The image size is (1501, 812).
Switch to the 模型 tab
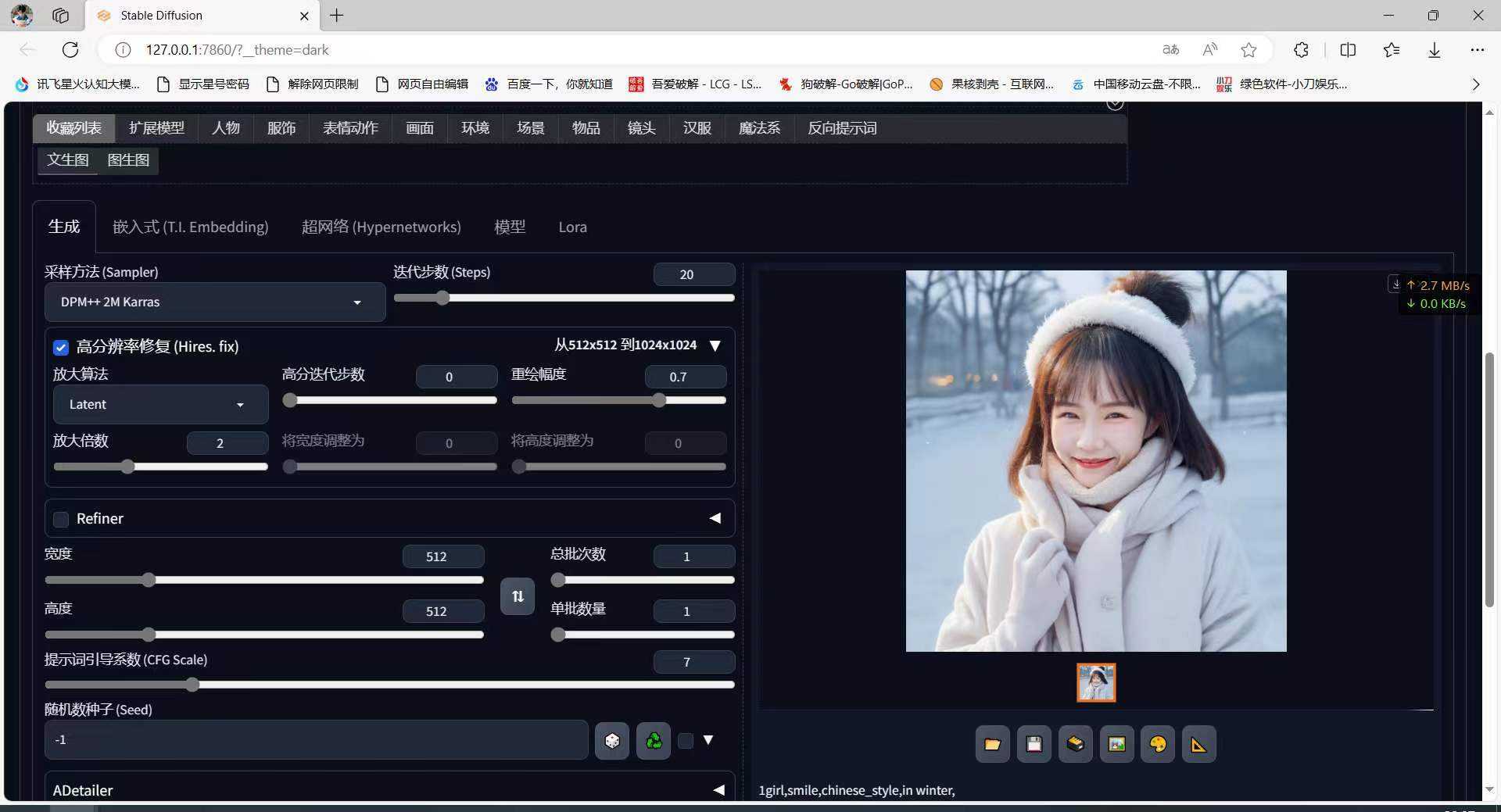(510, 227)
